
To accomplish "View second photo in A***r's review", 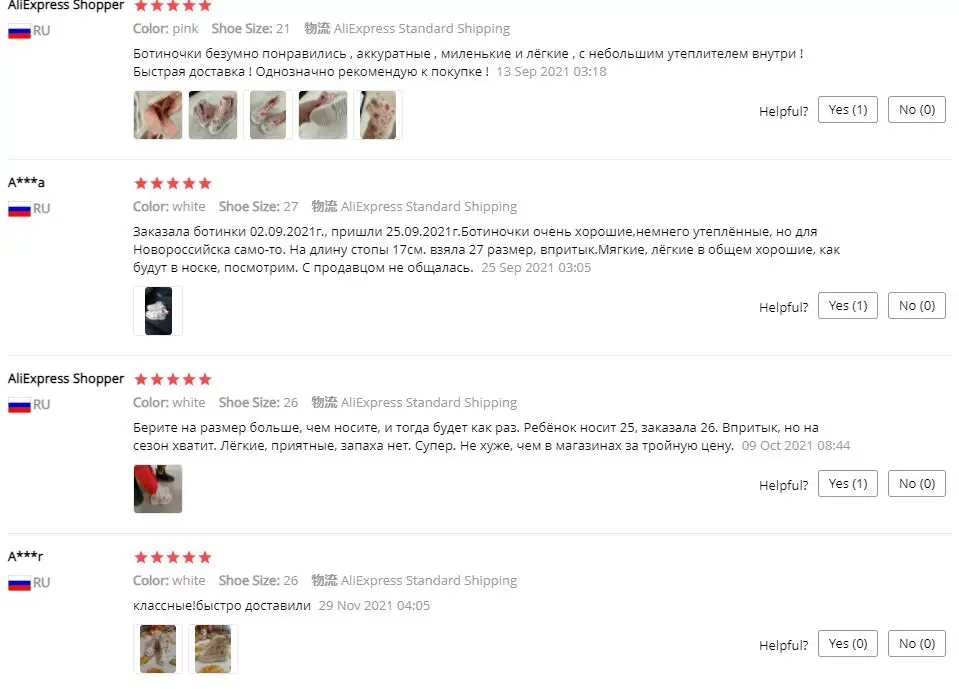I will (213, 649).
